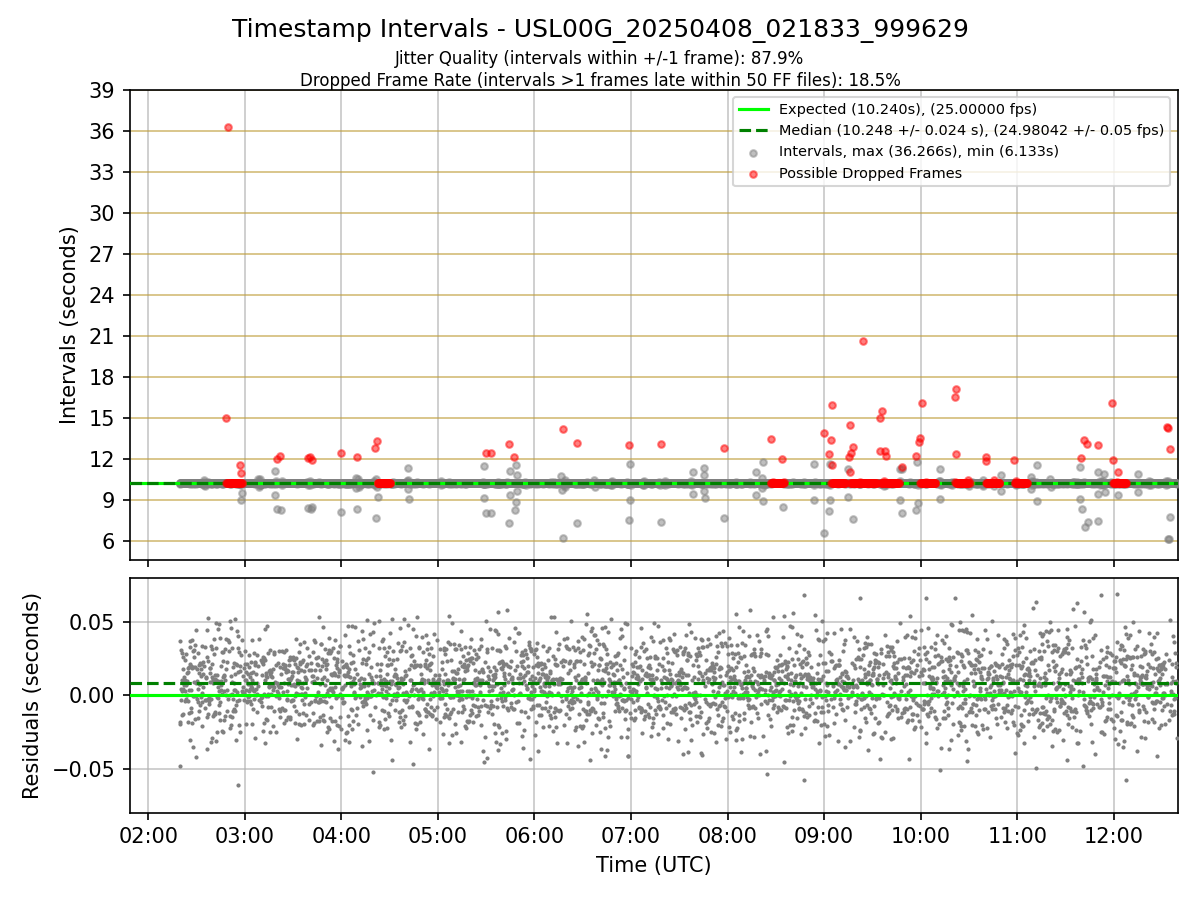Viewport: 1200px width, 900px height.
Task: Click the '08:00' x-axis tick label
Action: click(727, 834)
